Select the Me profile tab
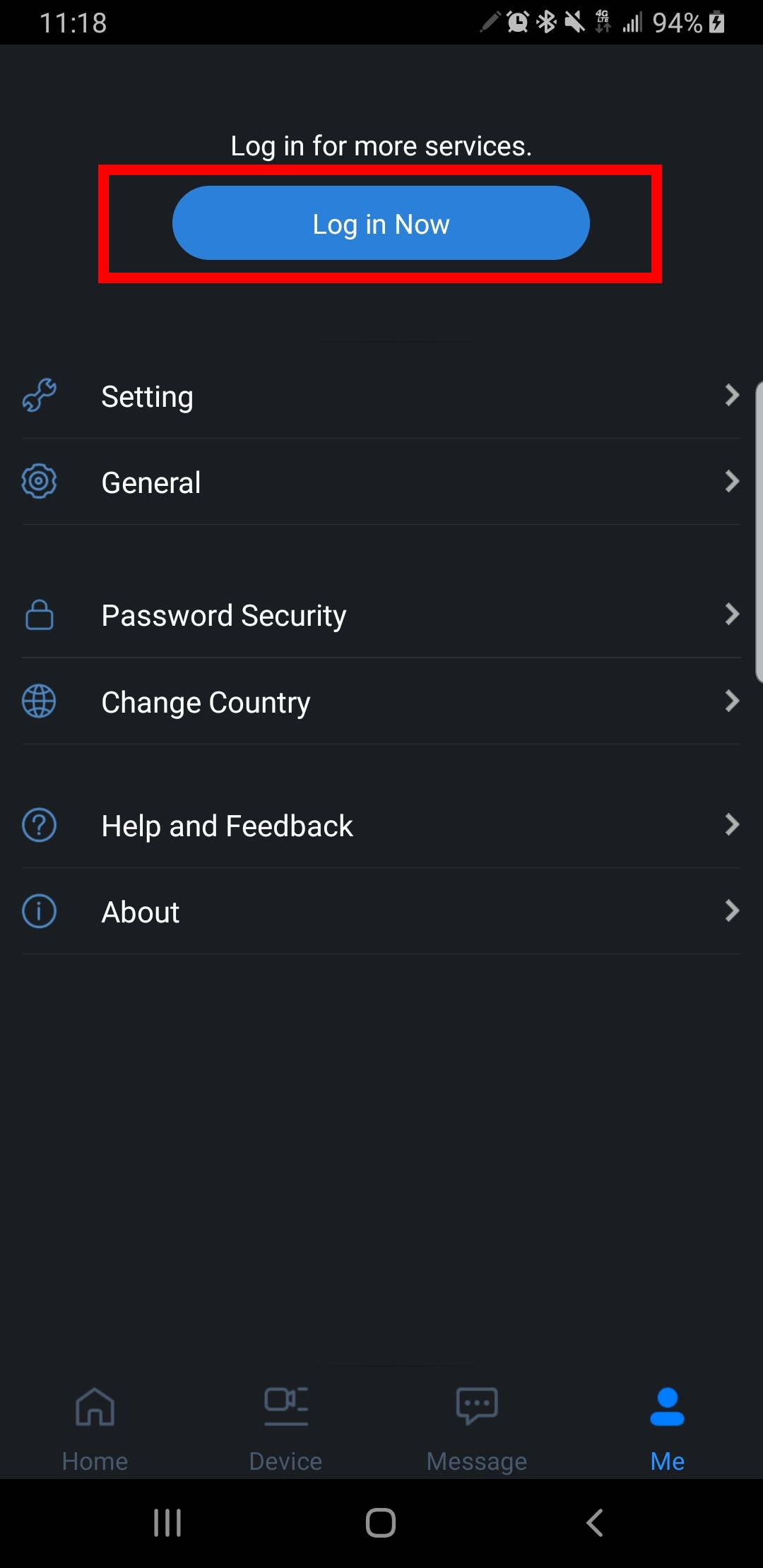 coord(668,1427)
